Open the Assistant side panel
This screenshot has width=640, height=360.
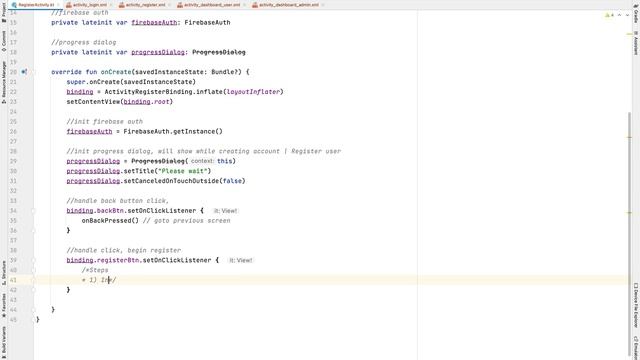tap(636, 43)
